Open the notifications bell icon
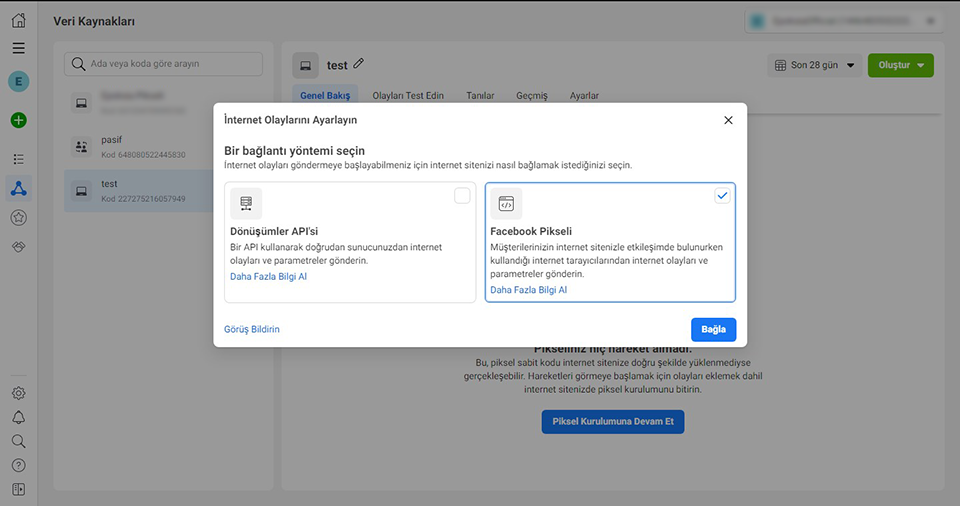Viewport: 960px width, 506px height. pyautogui.click(x=19, y=417)
